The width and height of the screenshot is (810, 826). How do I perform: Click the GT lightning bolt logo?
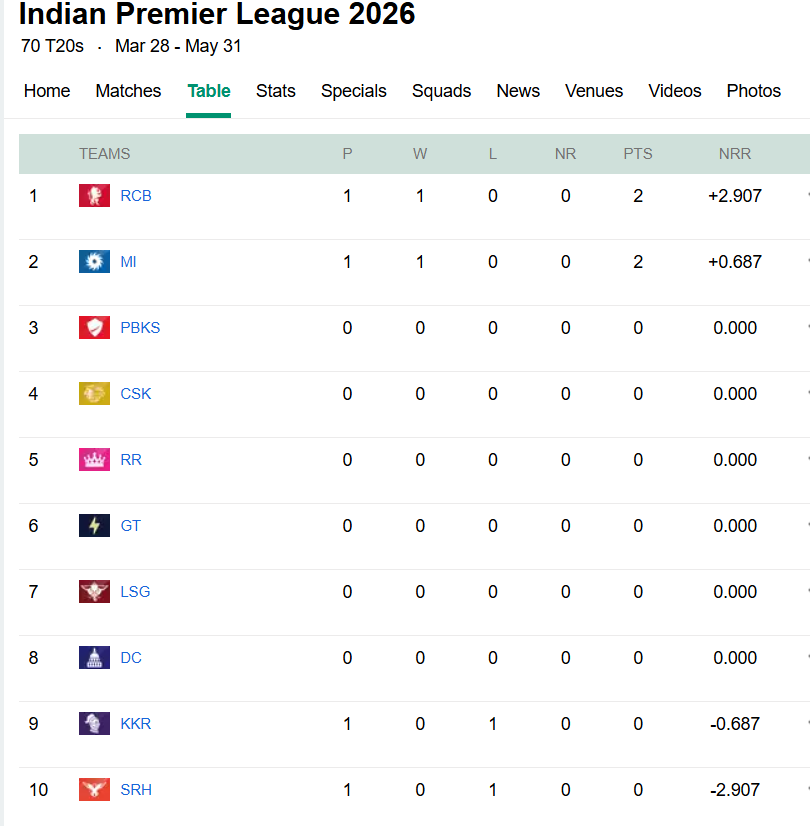[94, 525]
